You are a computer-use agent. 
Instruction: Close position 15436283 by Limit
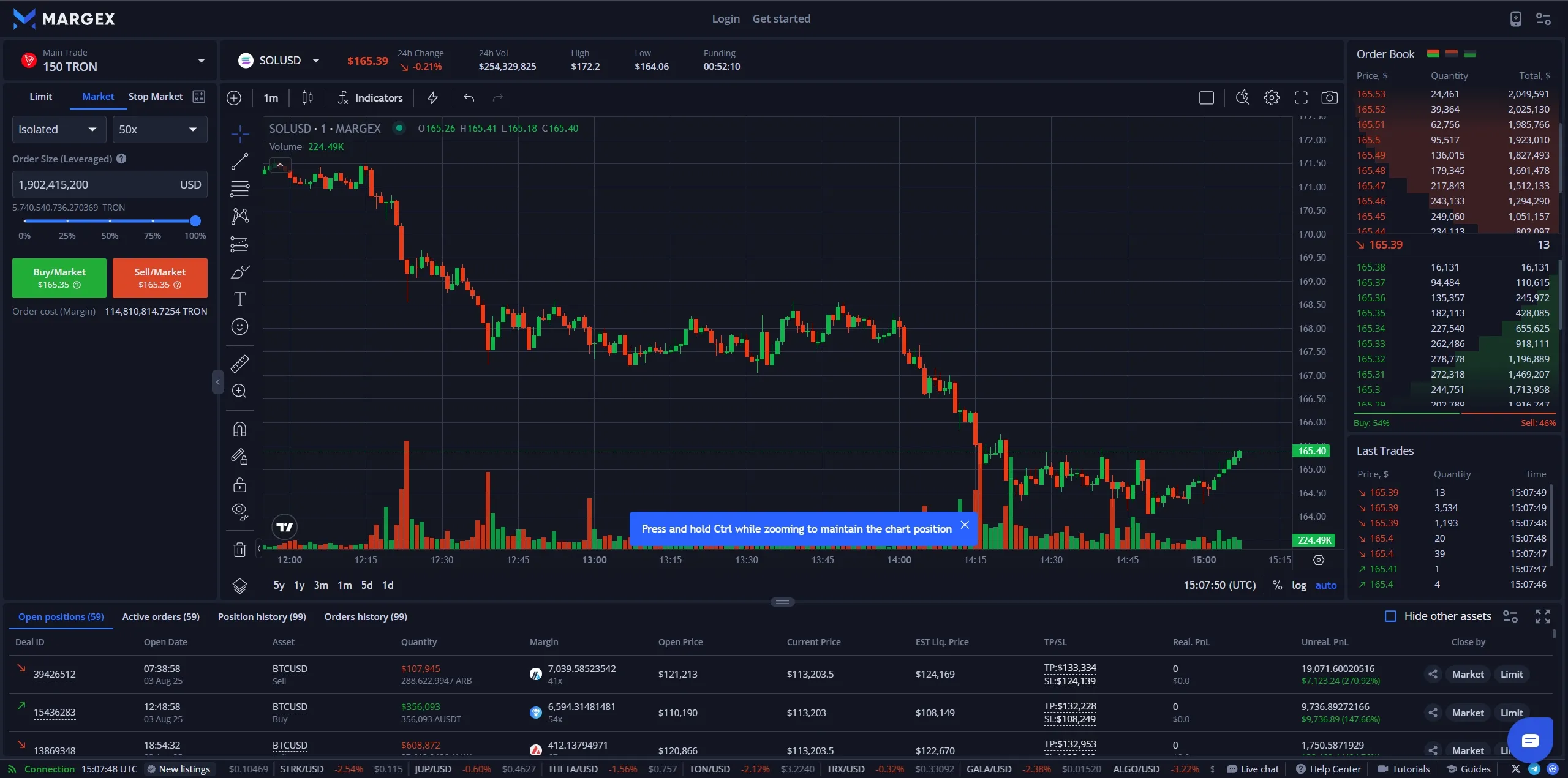1511,713
